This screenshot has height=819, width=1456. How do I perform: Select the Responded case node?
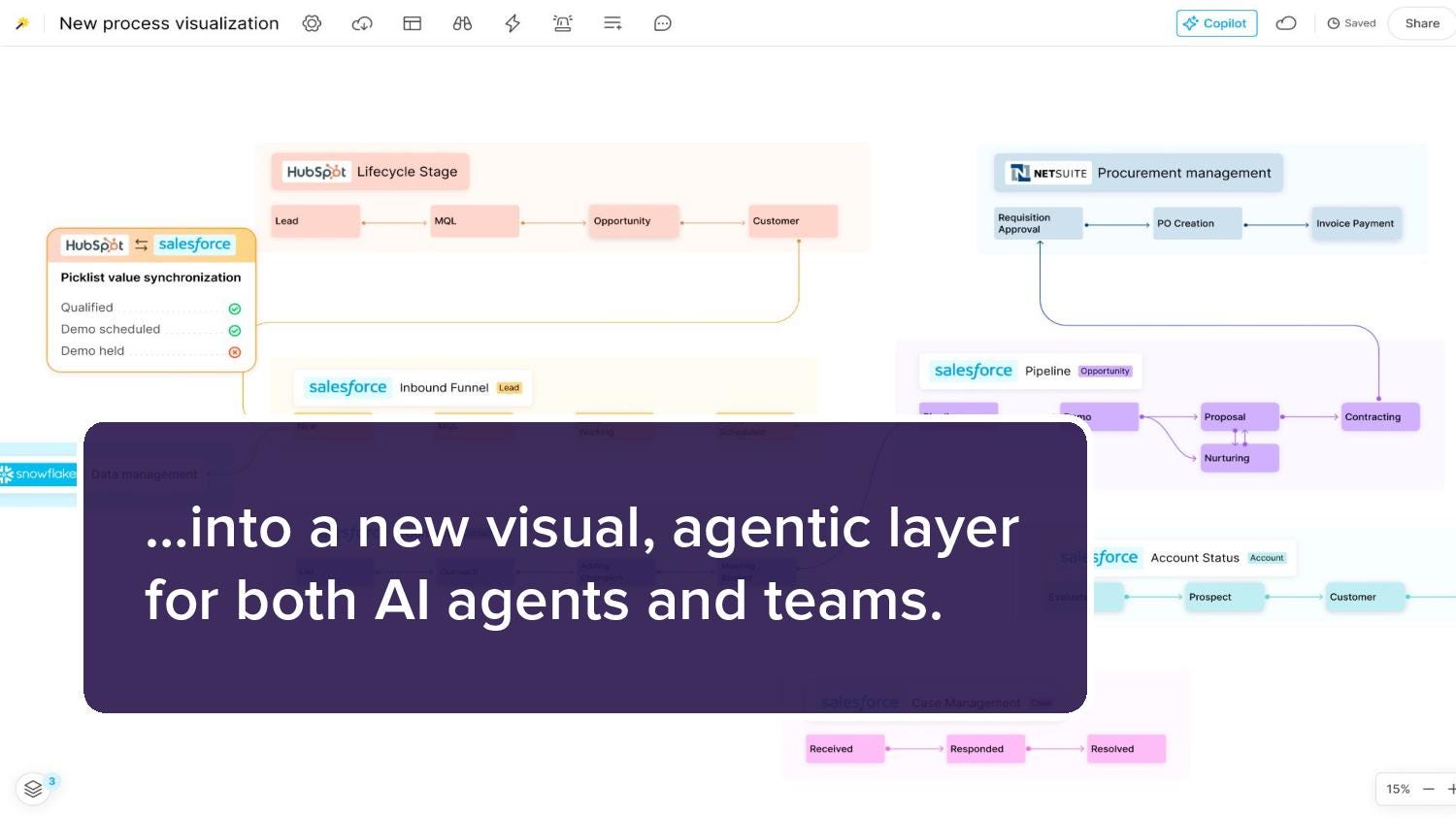point(985,749)
